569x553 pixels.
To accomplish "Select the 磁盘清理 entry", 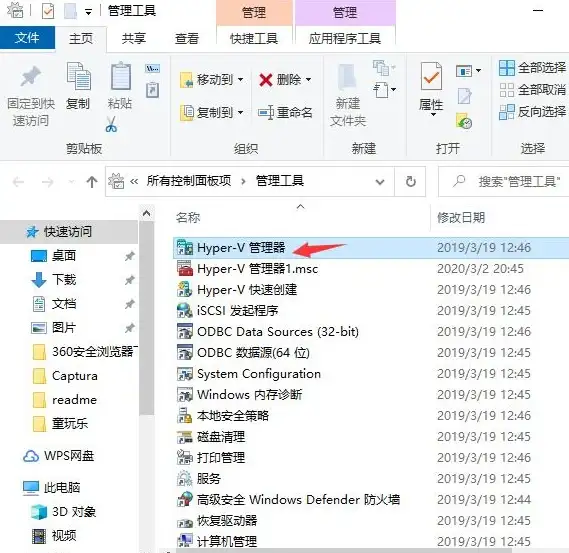I will [221, 437].
